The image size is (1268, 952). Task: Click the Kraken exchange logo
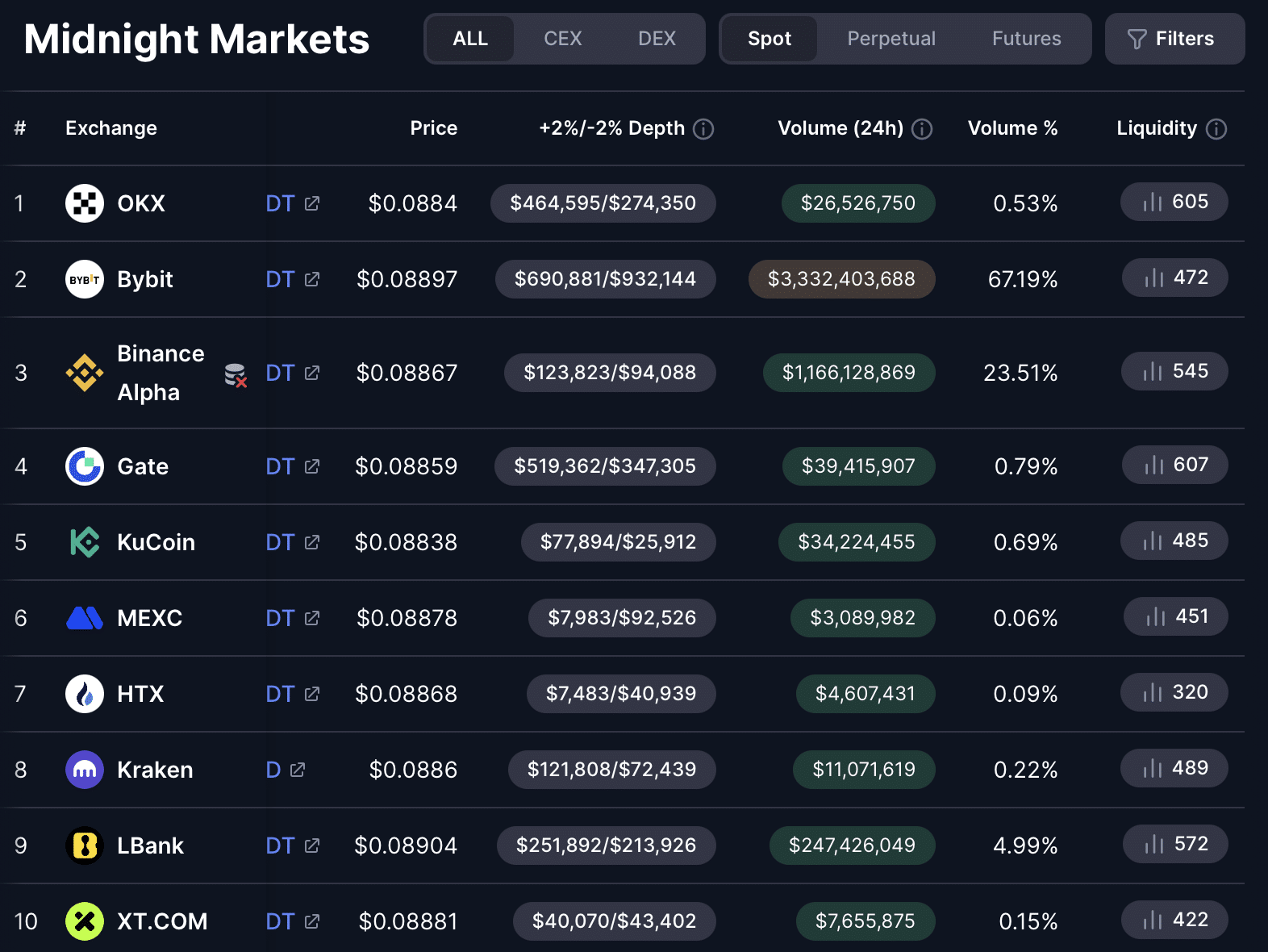click(85, 770)
